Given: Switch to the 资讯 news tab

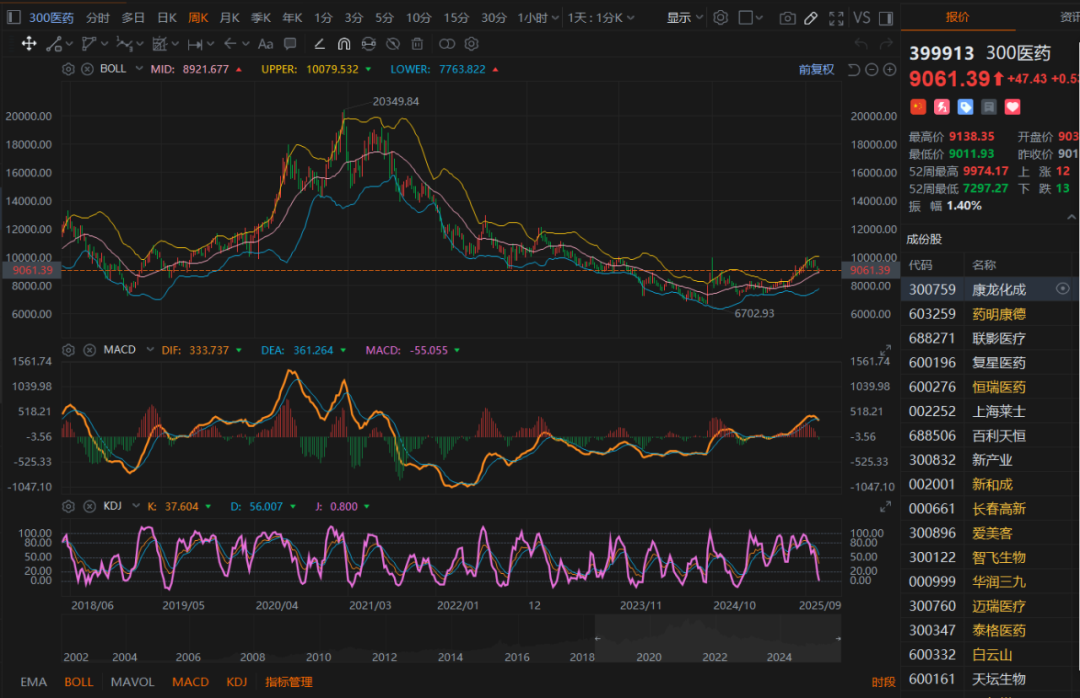Looking at the screenshot, I should pos(1068,17).
